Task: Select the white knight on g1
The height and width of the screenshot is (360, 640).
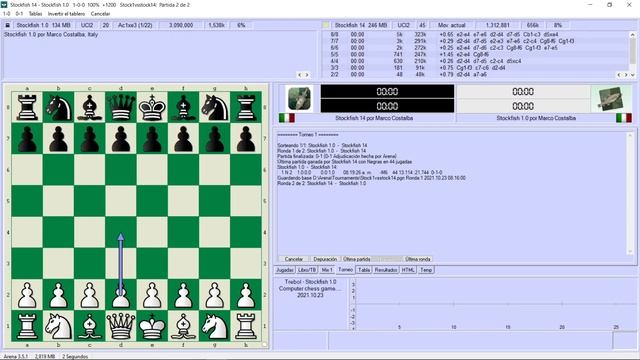Action: tap(215, 326)
